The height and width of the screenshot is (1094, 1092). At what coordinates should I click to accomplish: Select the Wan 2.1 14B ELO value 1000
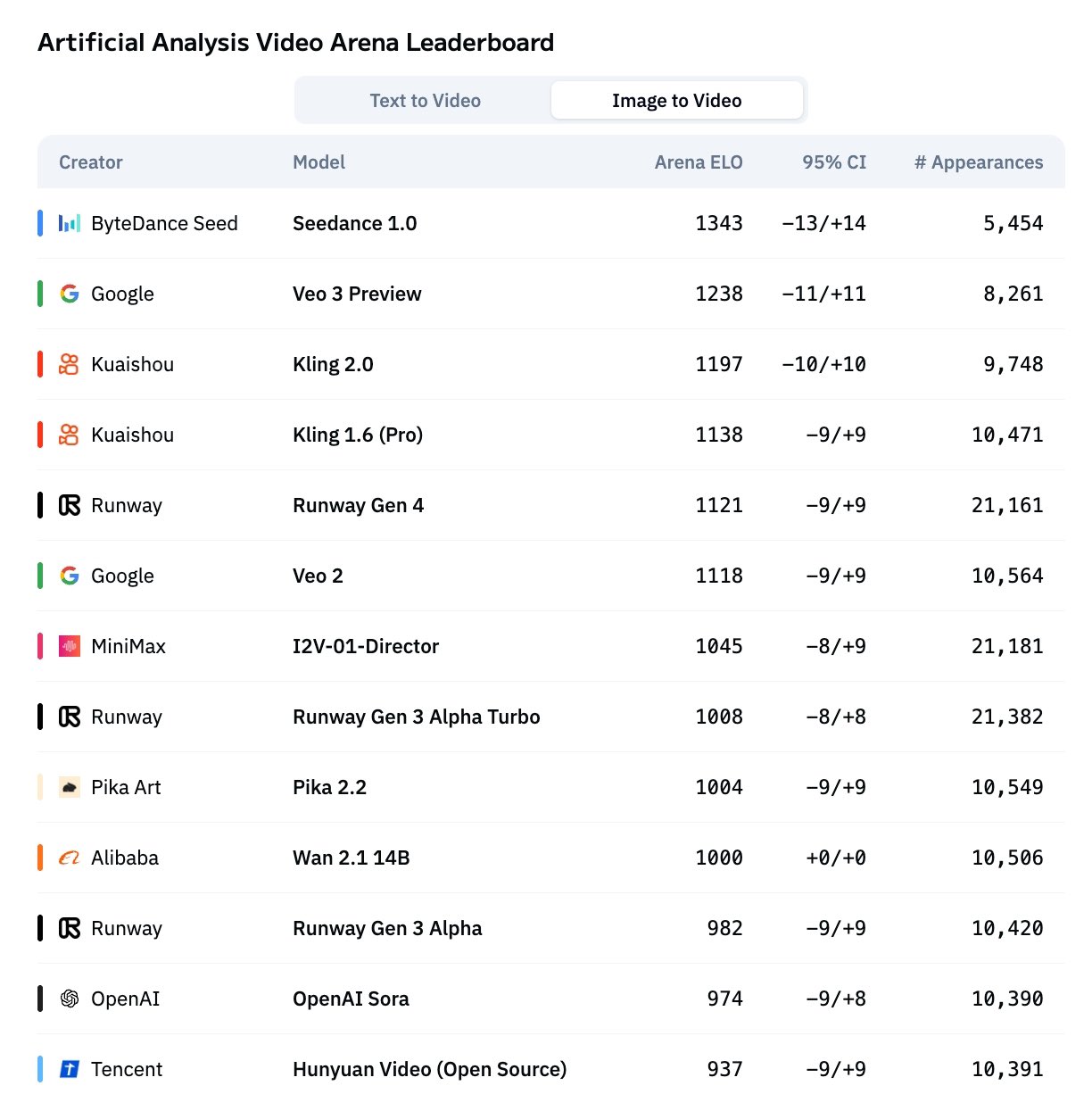click(x=718, y=858)
